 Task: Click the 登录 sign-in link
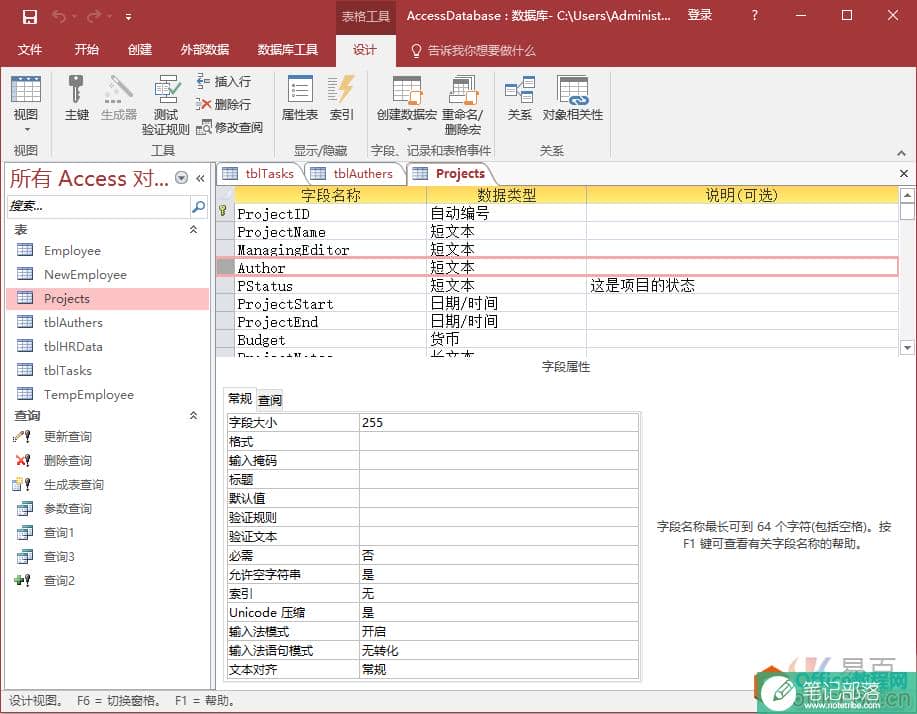click(699, 15)
